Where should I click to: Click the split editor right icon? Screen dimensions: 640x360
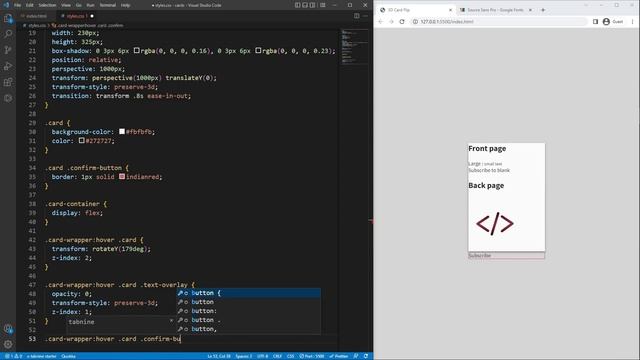pos(357,16)
